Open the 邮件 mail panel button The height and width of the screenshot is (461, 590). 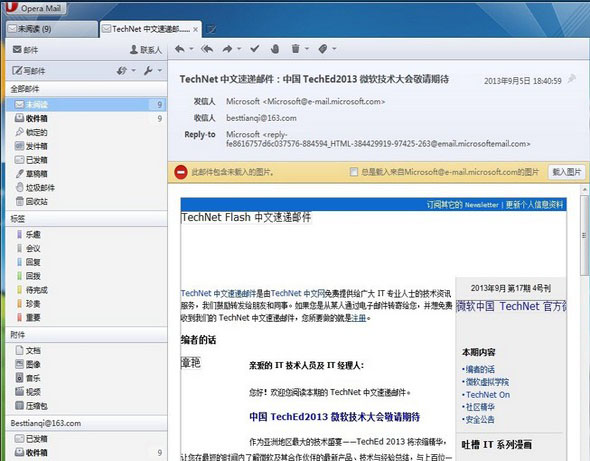(25, 50)
